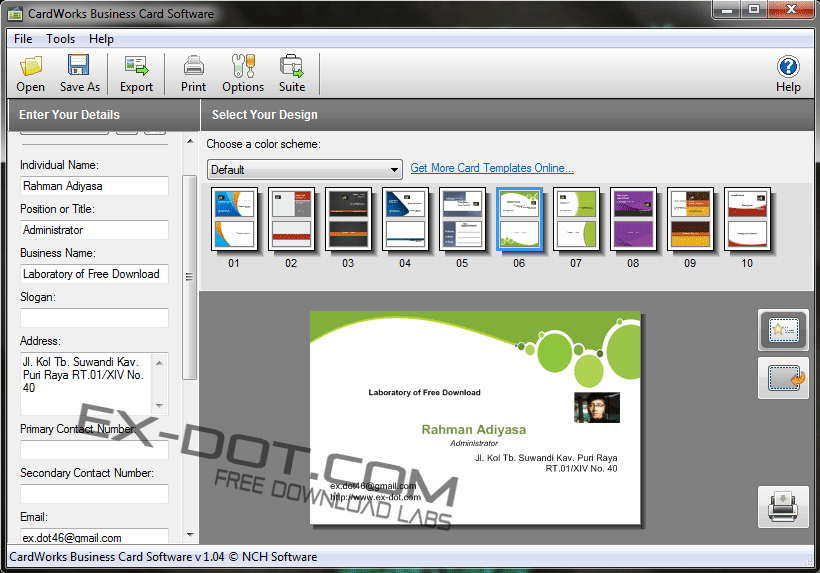Click the photo on the card preview
820x573 pixels.
[597, 407]
